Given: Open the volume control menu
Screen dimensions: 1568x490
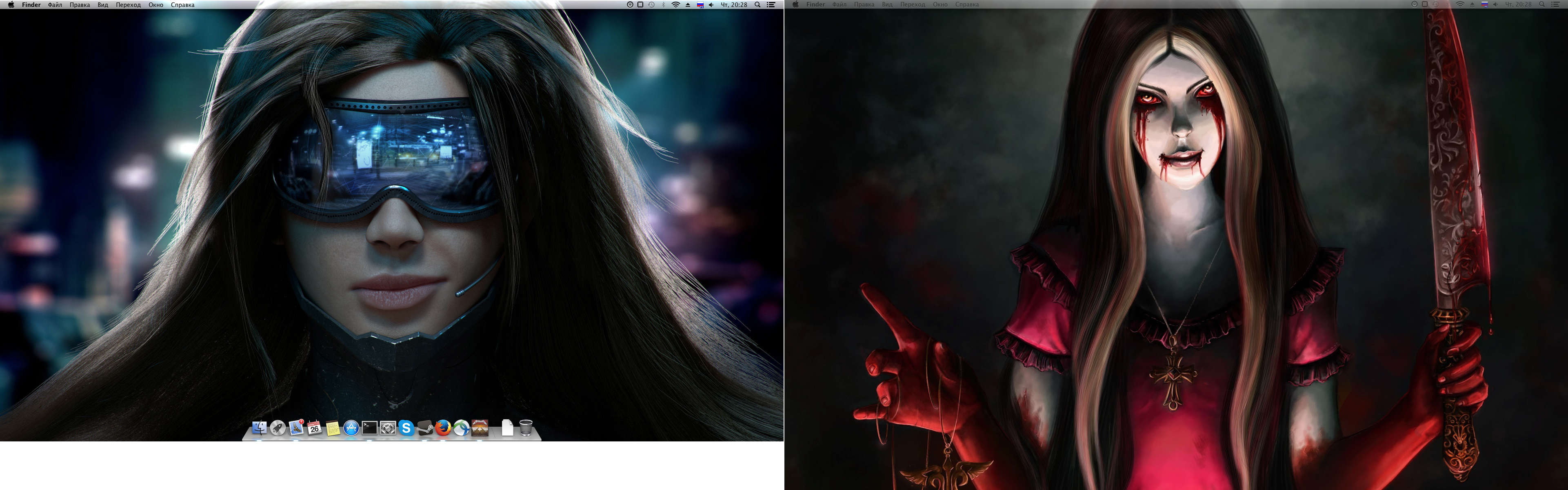Looking at the screenshot, I should [711, 5].
